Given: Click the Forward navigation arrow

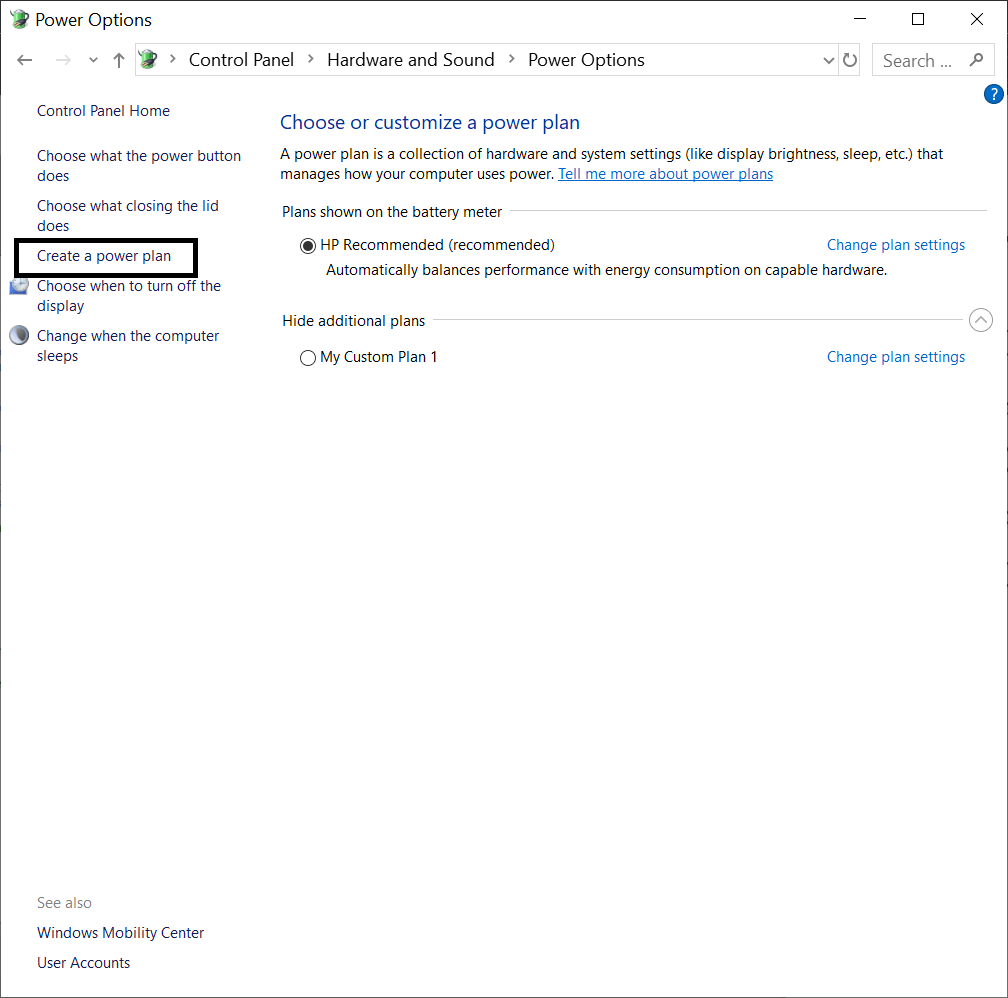Looking at the screenshot, I should tap(62, 60).
